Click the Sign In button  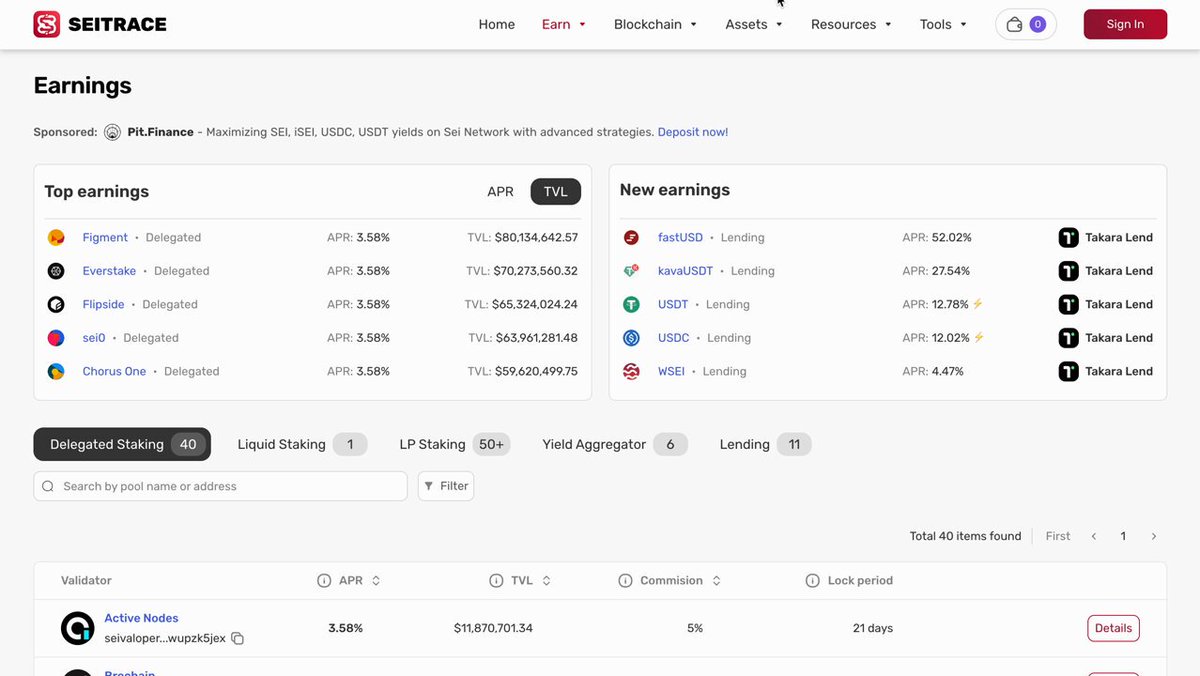coord(1125,24)
